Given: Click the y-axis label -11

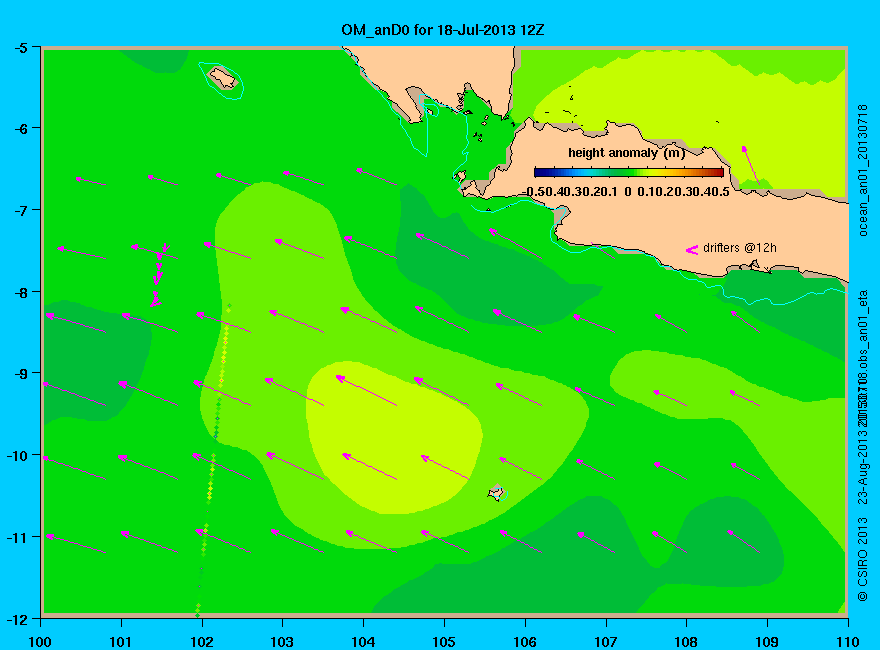Looking at the screenshot, I should tap(17, 537).
